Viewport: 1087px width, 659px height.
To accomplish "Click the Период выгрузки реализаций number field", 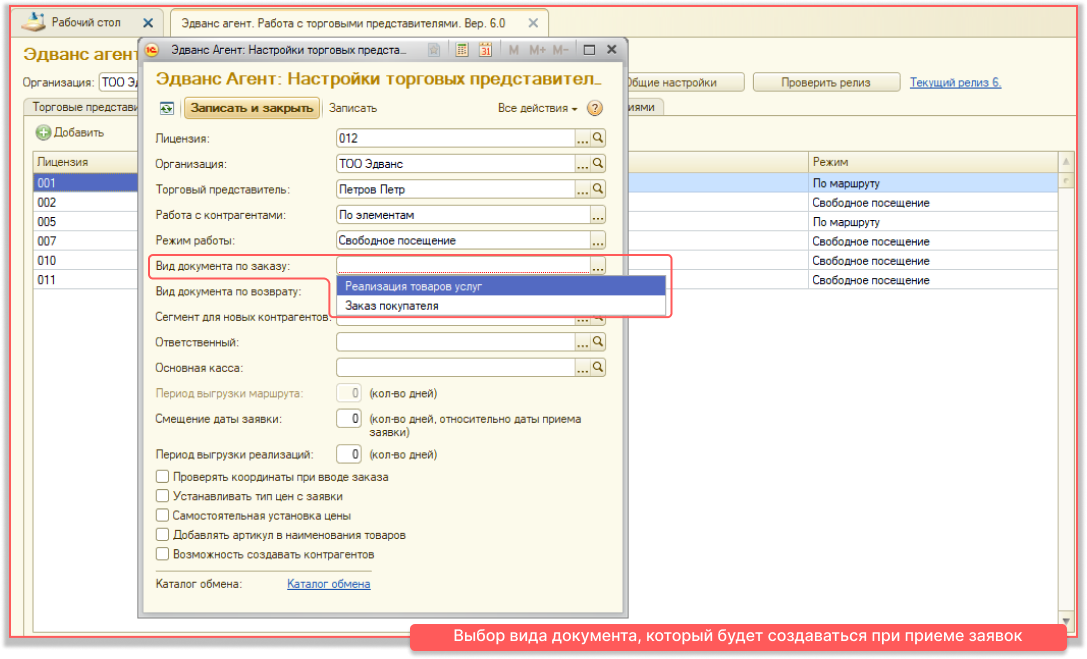I will [x=349, y=455].
